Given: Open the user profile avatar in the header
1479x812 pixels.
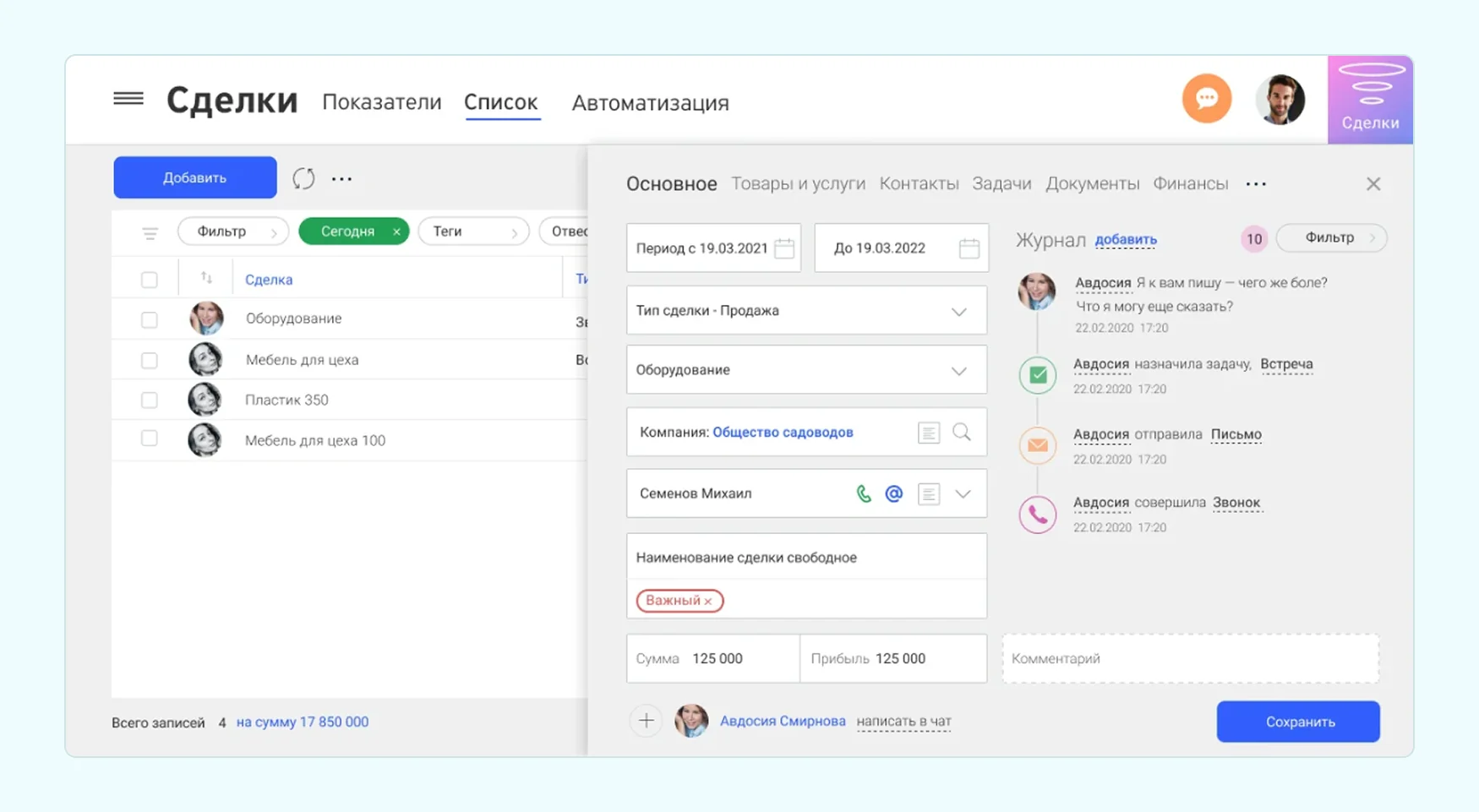Looking at the screenshot, I should [x=1280, y=100].
